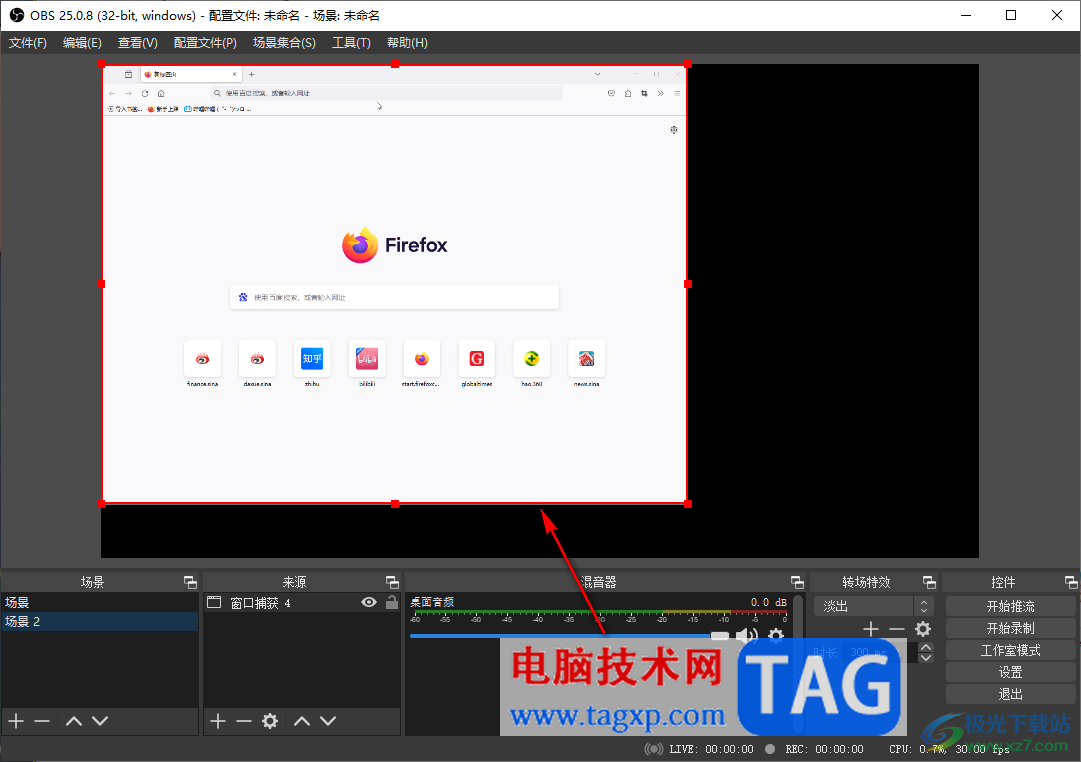Viewport: 1081px width, 762px height.
Task: Click the LIVE streaming status icon
Action: coord(654,749)
